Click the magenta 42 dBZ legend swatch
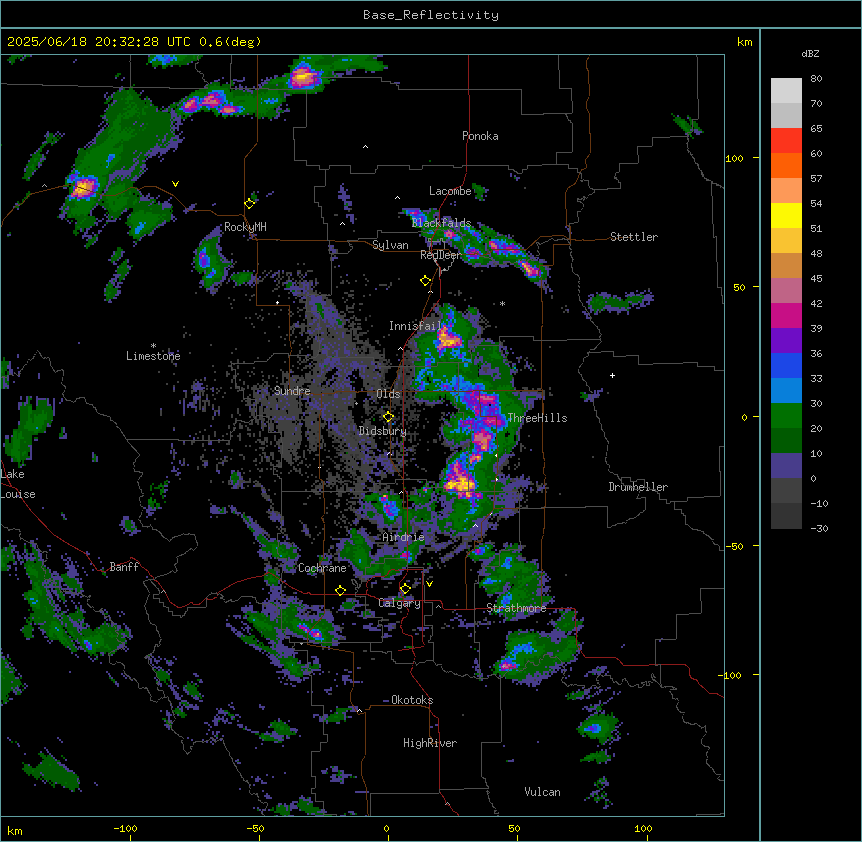This screenshot has width=862, height=842. point(786,315)
